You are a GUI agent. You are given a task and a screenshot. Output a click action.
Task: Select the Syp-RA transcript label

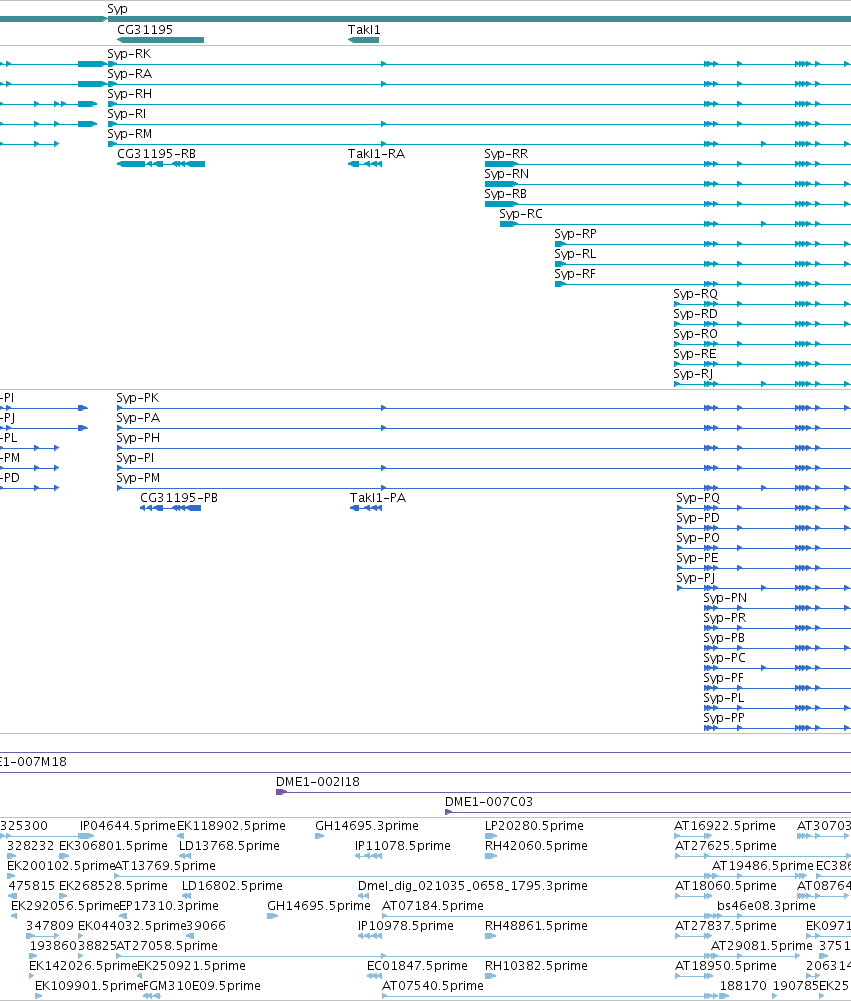(130, 74)
